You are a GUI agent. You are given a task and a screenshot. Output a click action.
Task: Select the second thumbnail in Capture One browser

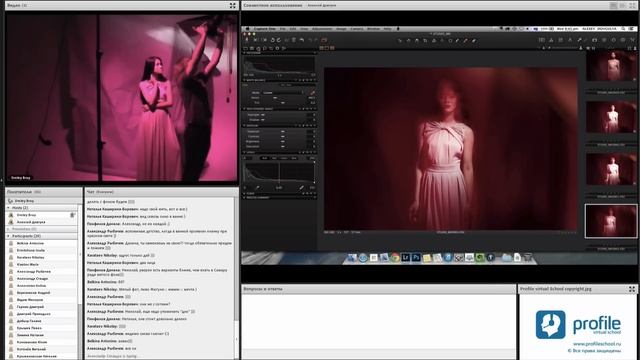pos(611,118)
